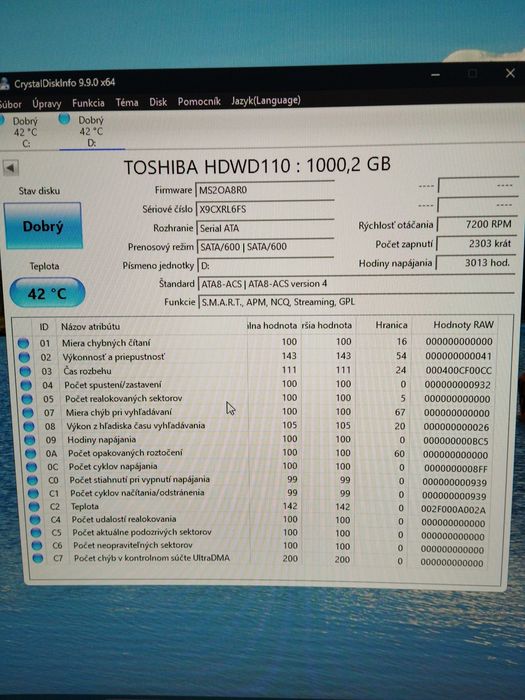This screenshot has height=700, width=525.
Task: Click the drive letter field D:
Action: 265,265
